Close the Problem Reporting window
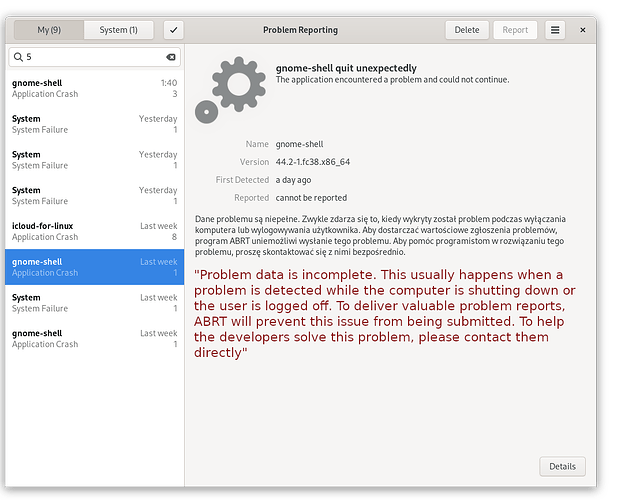 [583, 30]
